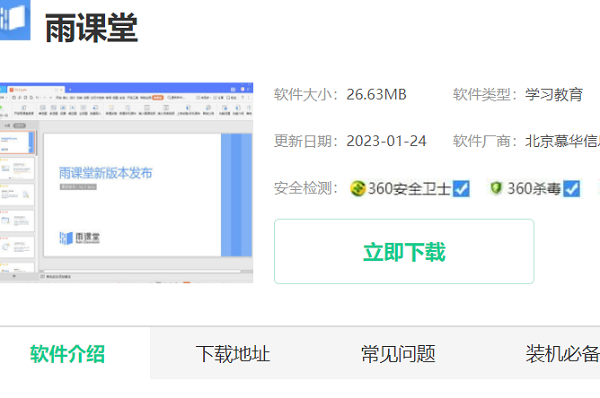600x398 pixels.
Task: Click the 学习教育 software type
Action: (554, 95)
